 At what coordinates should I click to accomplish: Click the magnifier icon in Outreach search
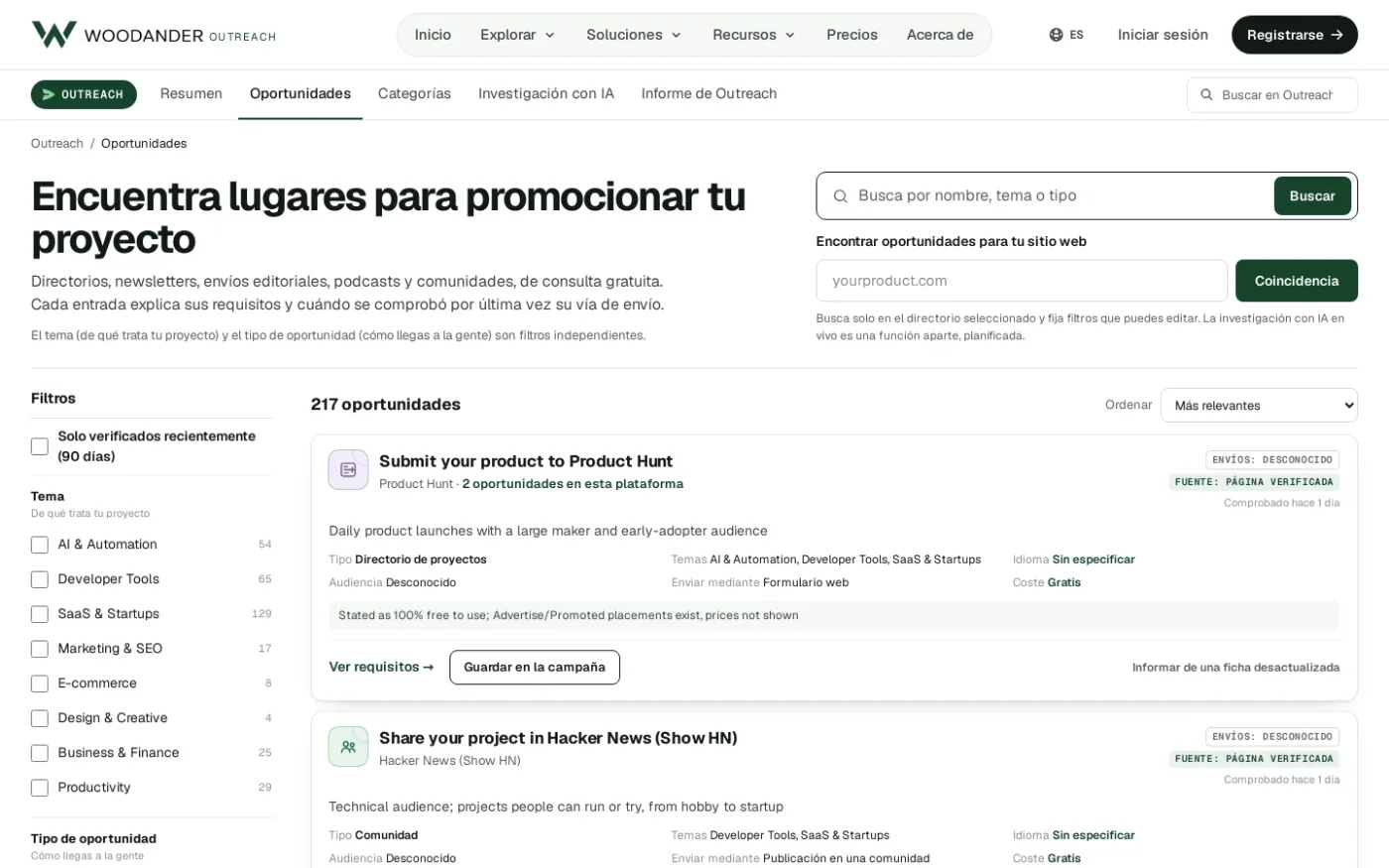click(1206, 95)
